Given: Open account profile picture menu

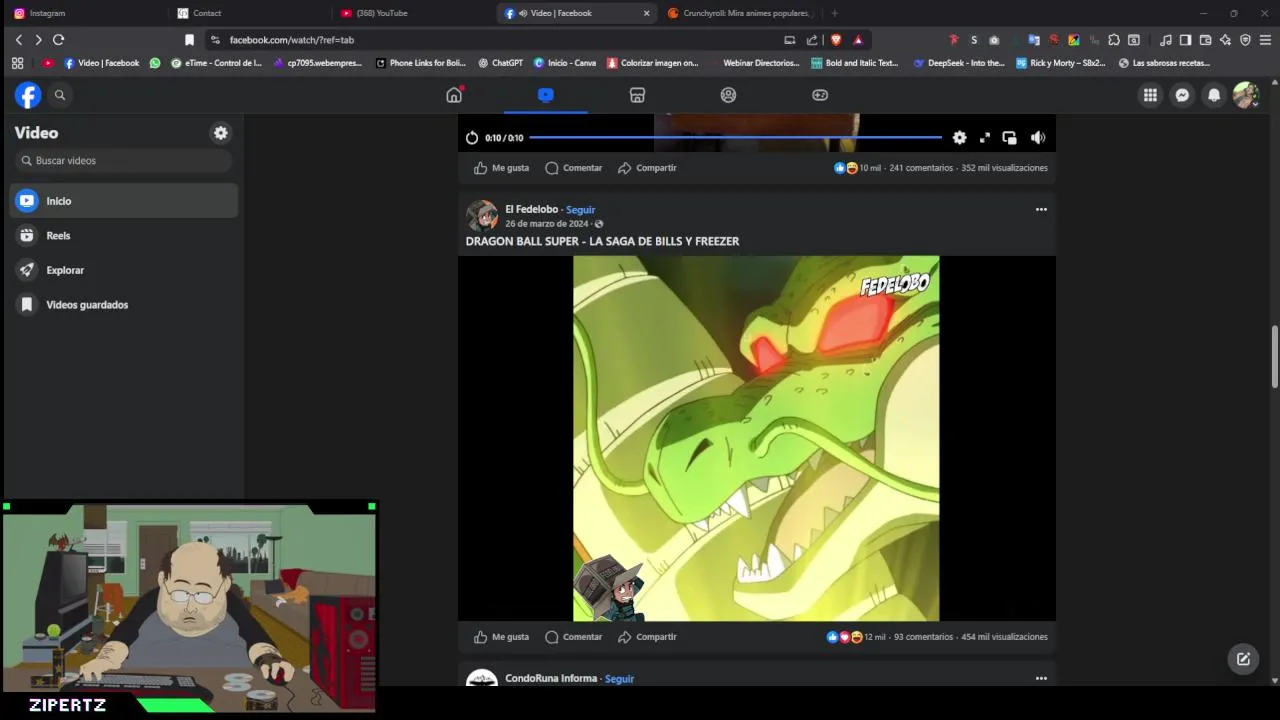Looking at the screenshot, I should (x=1246, y=95).
